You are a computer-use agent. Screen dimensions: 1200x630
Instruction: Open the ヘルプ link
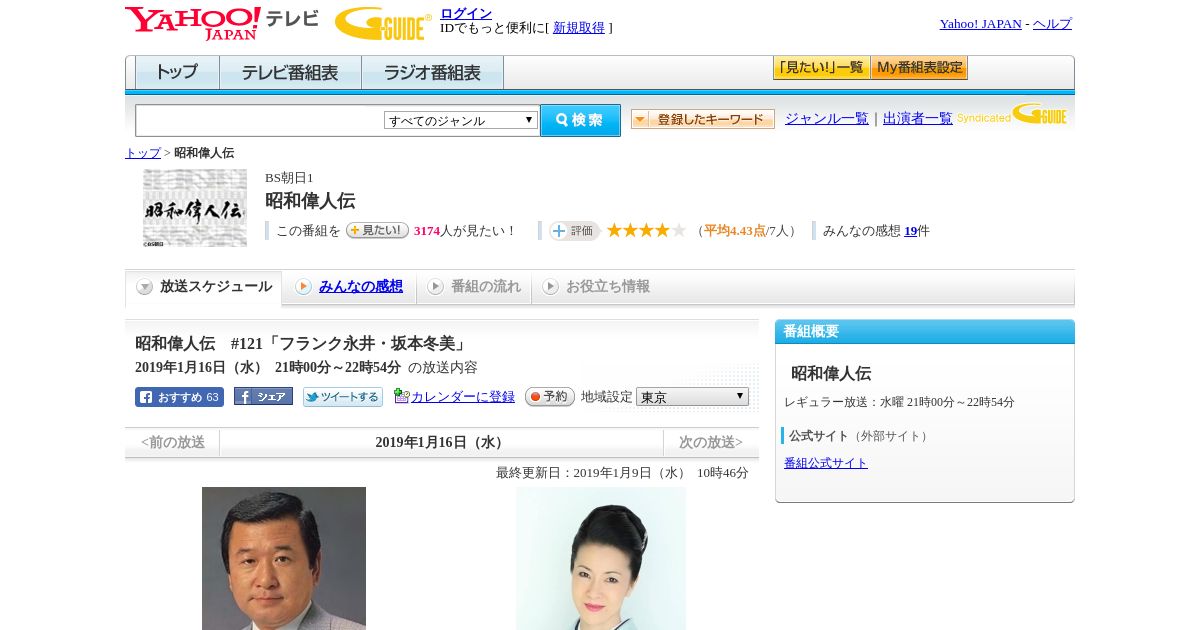[1052, 24]
